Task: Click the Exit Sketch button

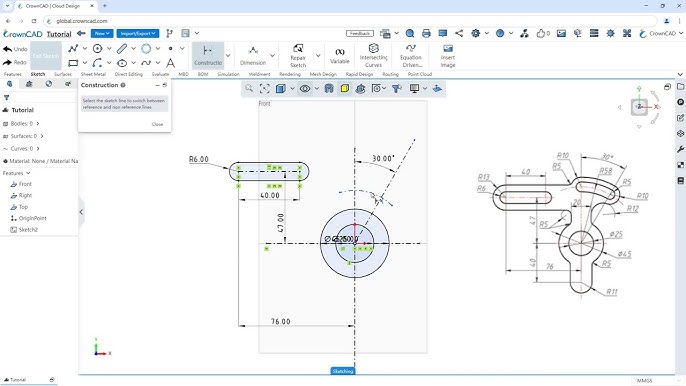Action: click(46, 56)
